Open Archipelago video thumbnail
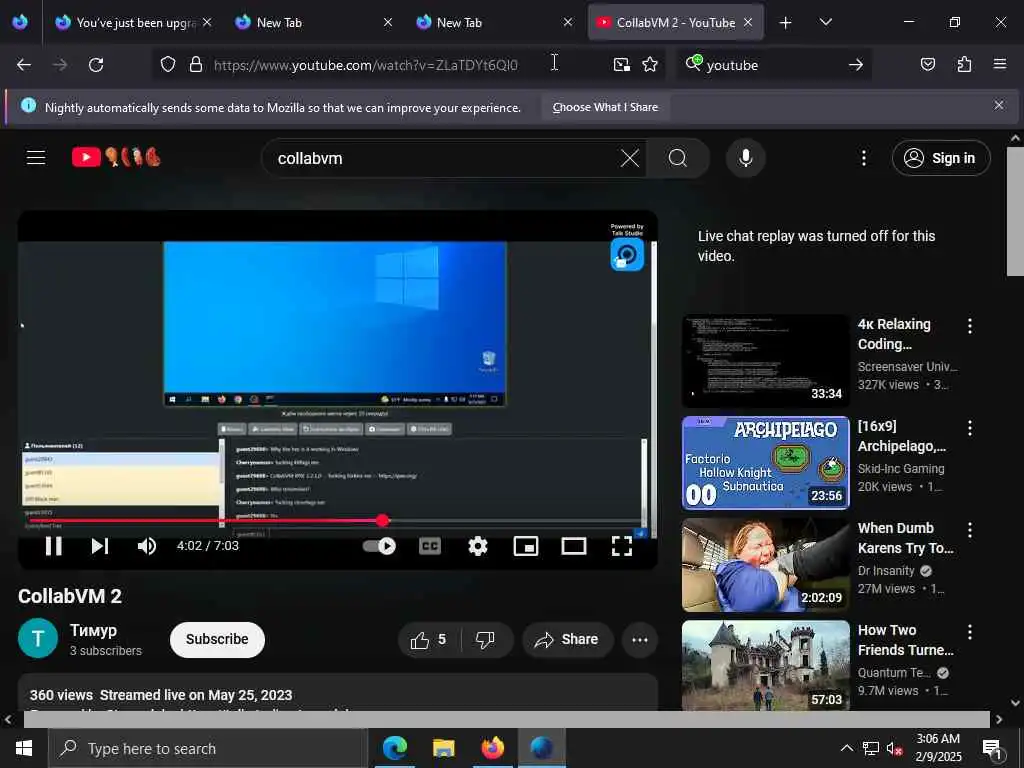Viewport: 1024px width, 768px height. [x=765, y=462]
